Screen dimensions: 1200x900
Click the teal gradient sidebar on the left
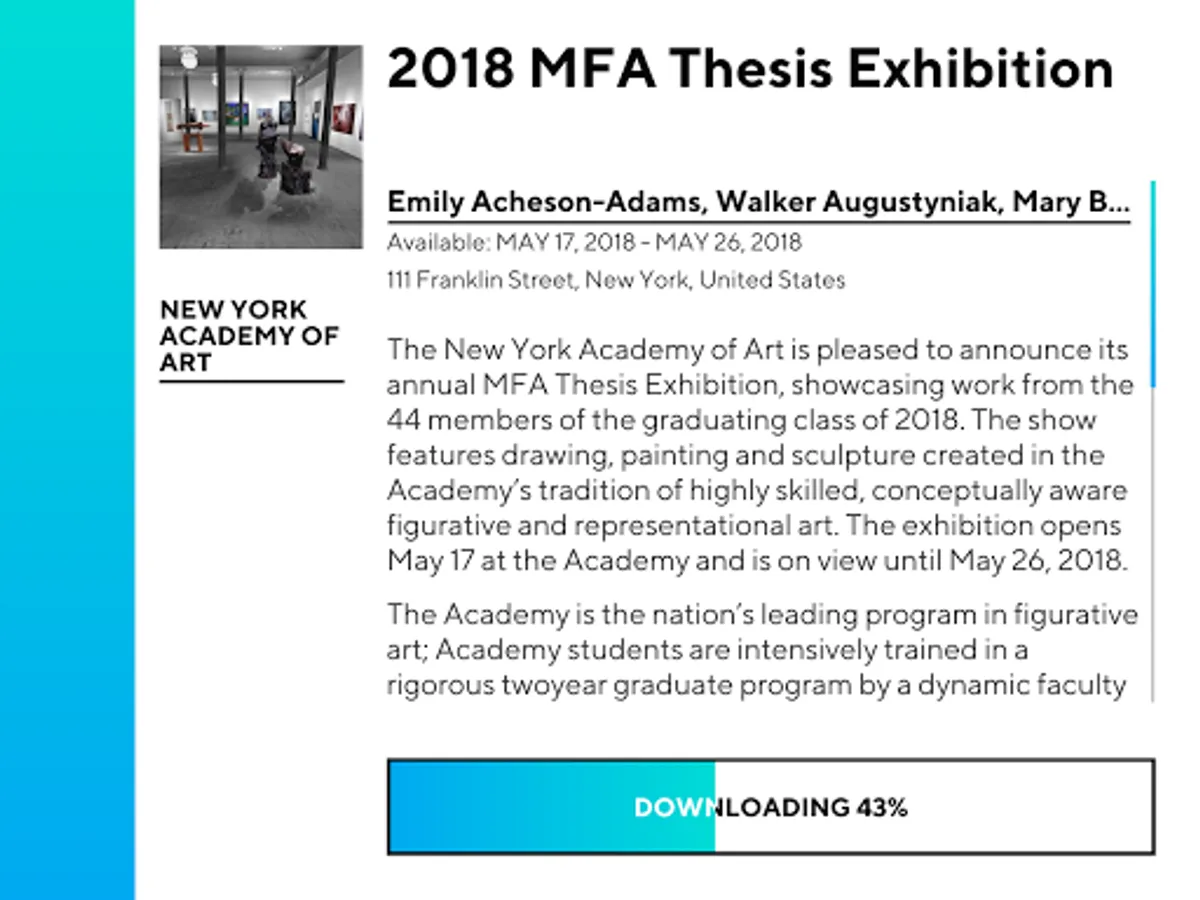[x=67, y=450]
